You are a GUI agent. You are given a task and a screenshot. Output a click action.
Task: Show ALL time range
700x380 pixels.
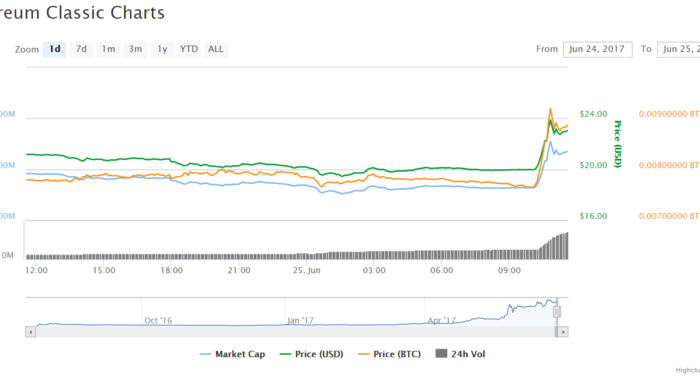tap(216, 49)
